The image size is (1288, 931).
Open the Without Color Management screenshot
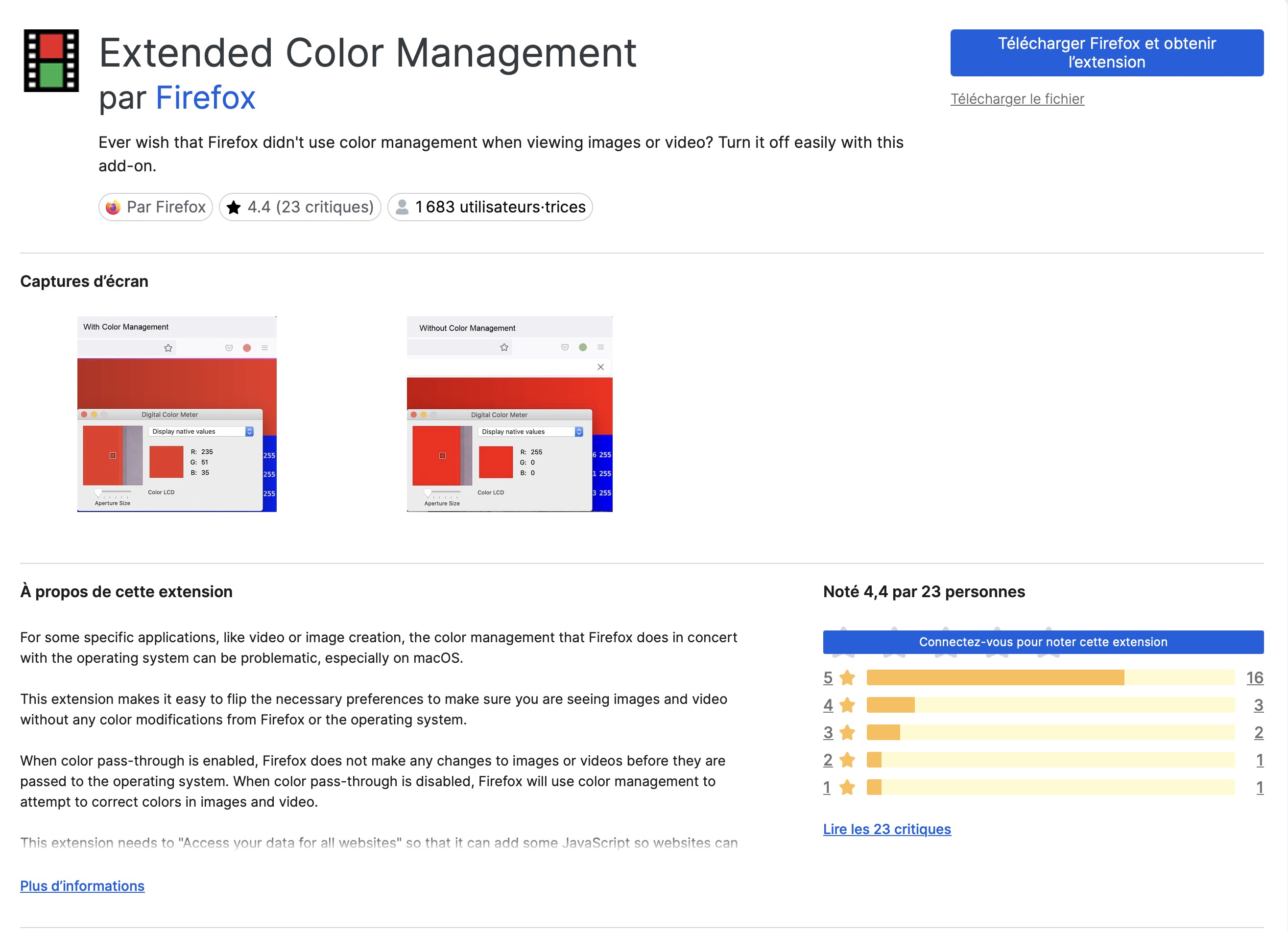click(x=509, y=414)
